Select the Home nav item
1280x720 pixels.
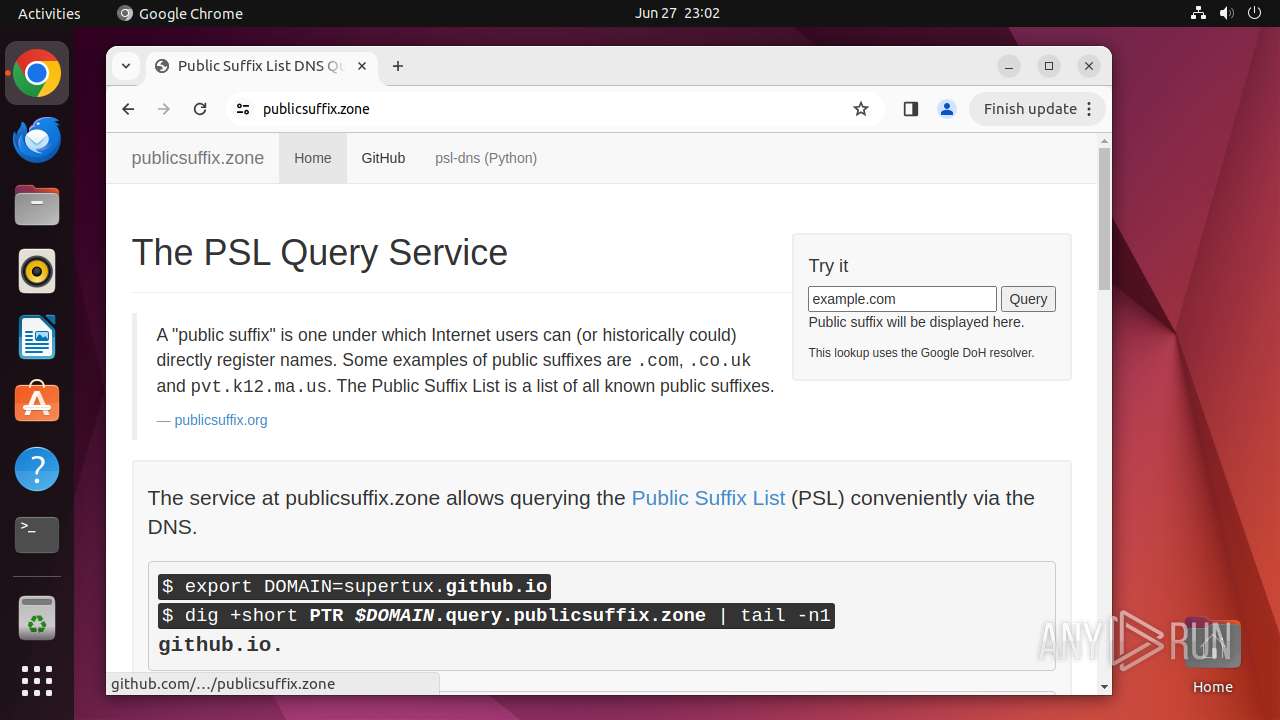(x=313, y=158)
